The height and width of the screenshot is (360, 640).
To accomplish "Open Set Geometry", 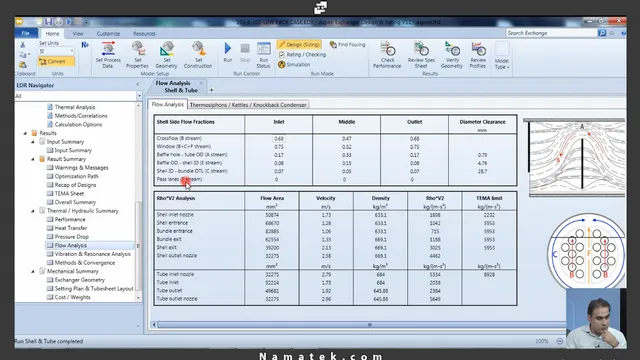I will [167, 55].
